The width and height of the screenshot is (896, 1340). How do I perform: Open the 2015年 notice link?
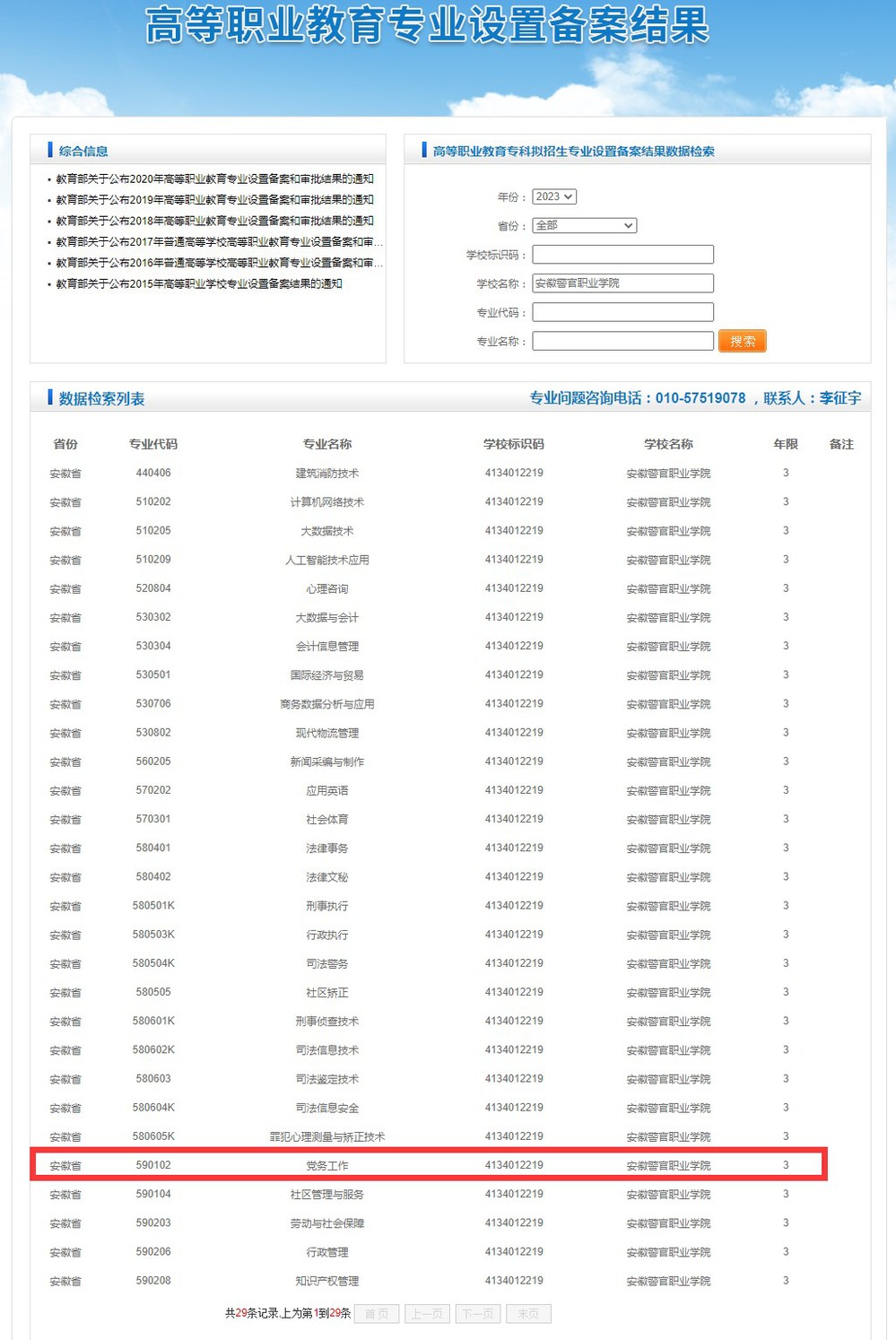tap(198, 283)
